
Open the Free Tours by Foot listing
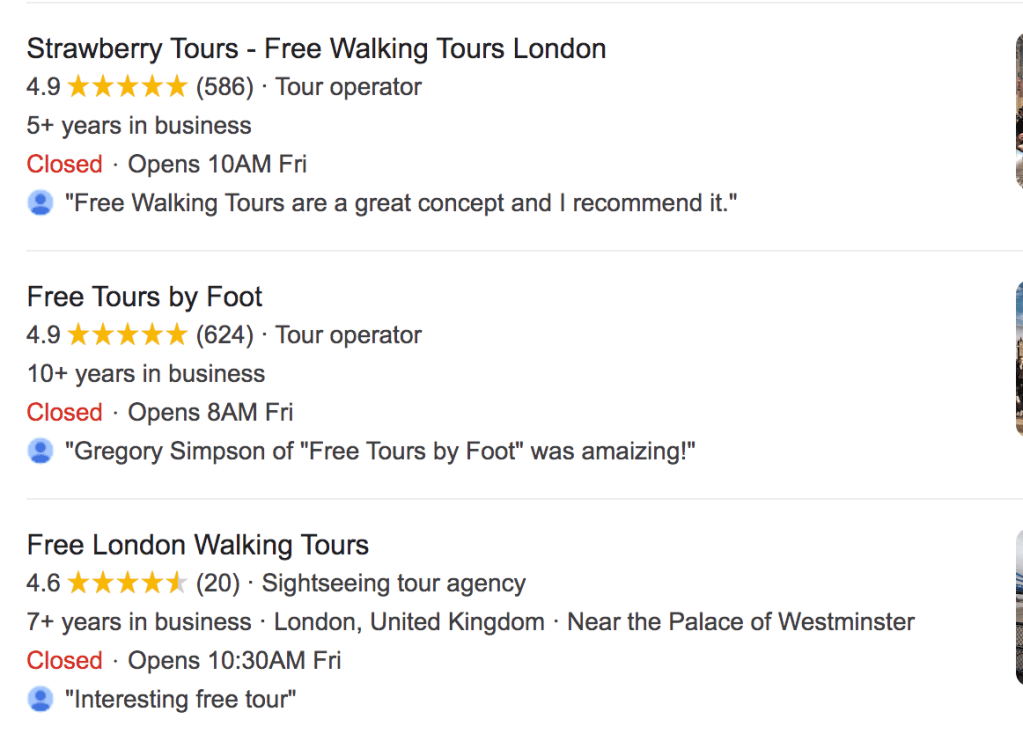point(145,297)
